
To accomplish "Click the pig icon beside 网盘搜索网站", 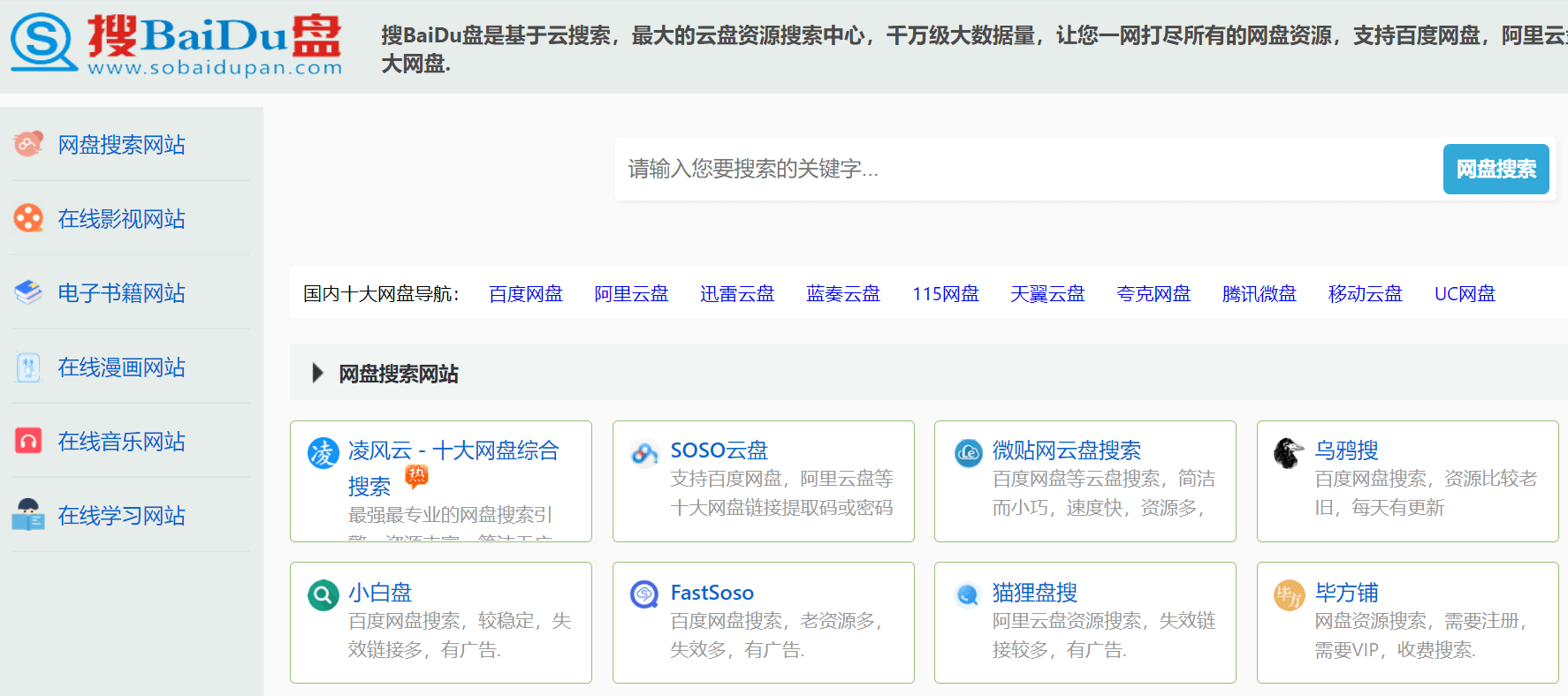I will [x=28, y=144].
